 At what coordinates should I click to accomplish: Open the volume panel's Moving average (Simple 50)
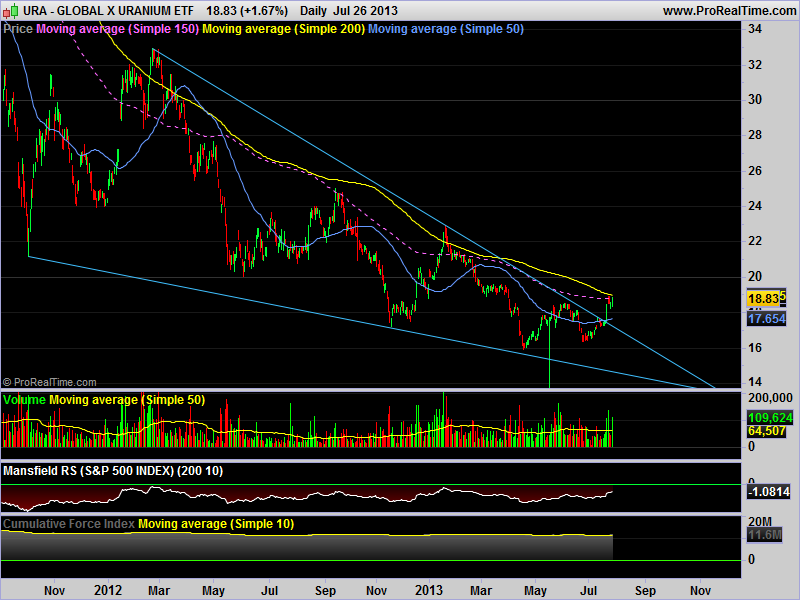point(127,400)
